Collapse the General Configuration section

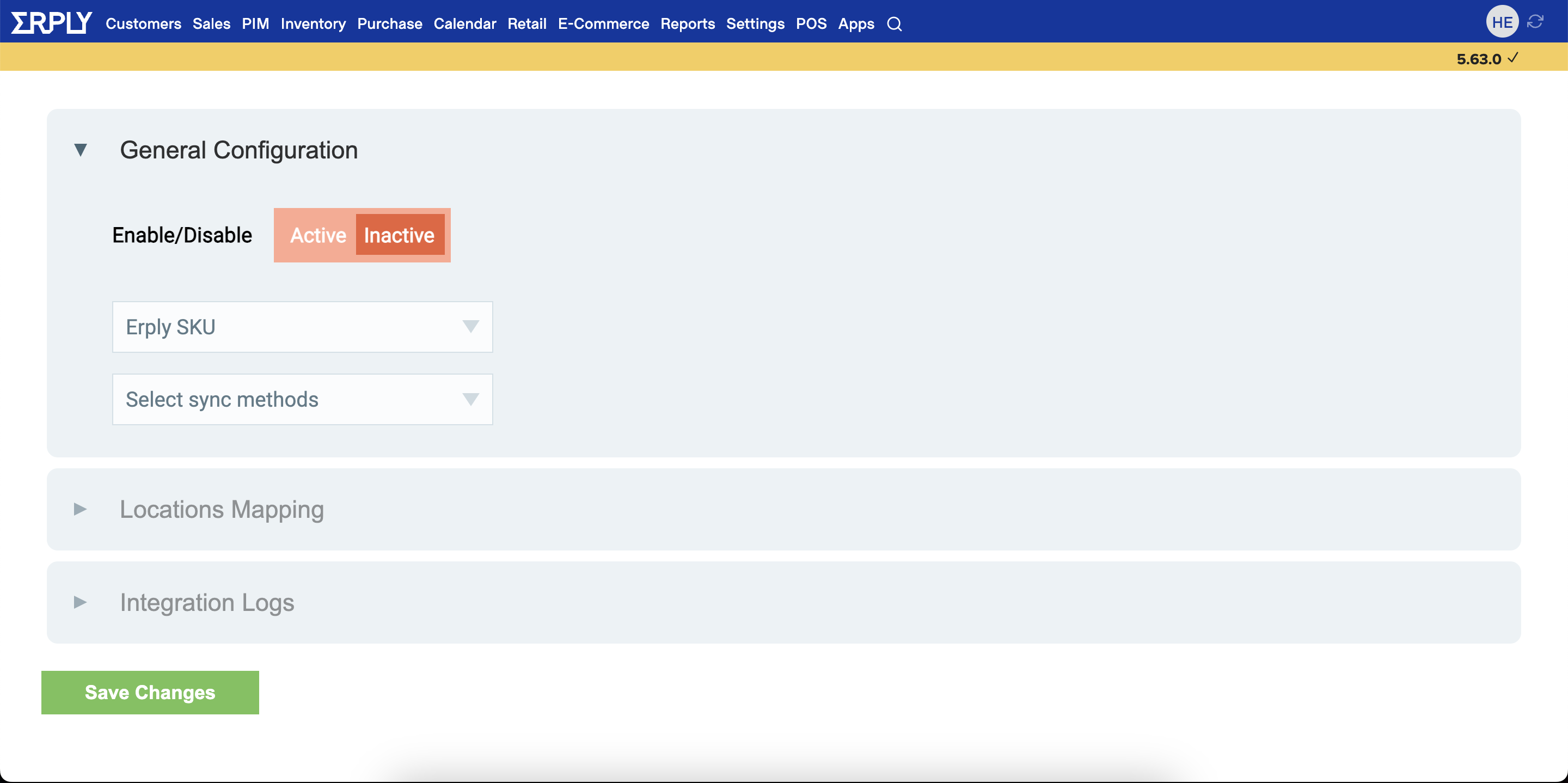(x=81, y=150)
